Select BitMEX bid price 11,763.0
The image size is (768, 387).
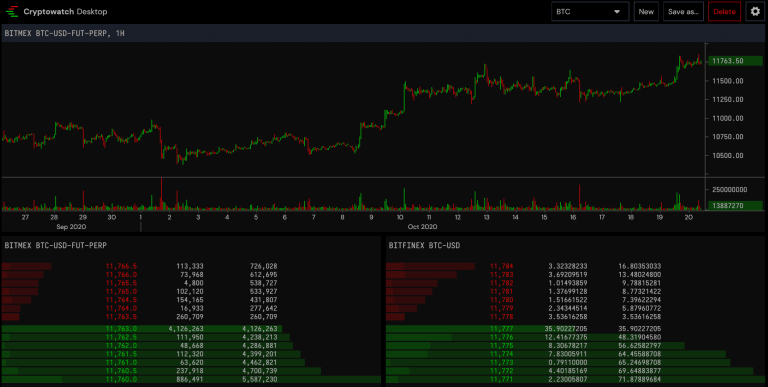(121, 329)
